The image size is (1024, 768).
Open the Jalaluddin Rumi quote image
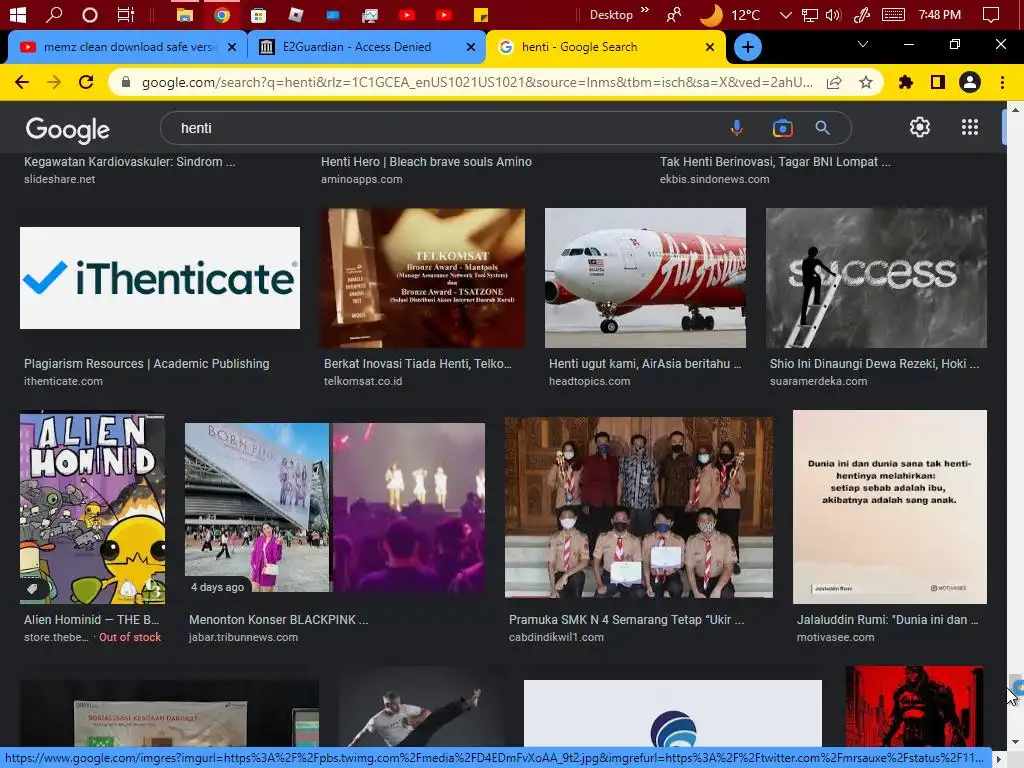click(889, 507)
